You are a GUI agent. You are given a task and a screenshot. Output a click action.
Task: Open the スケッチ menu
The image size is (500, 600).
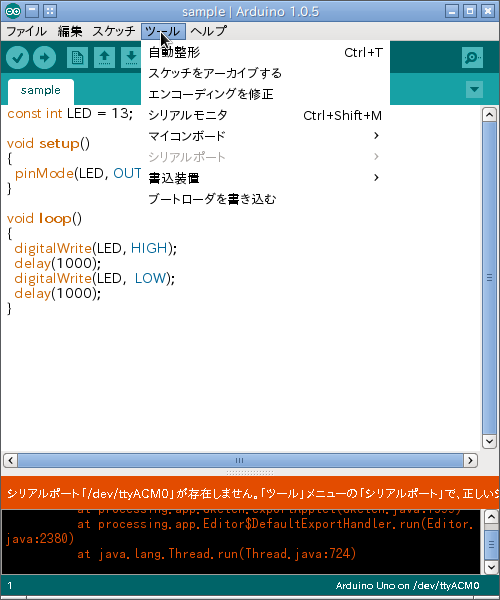click(x=114, y=31)
